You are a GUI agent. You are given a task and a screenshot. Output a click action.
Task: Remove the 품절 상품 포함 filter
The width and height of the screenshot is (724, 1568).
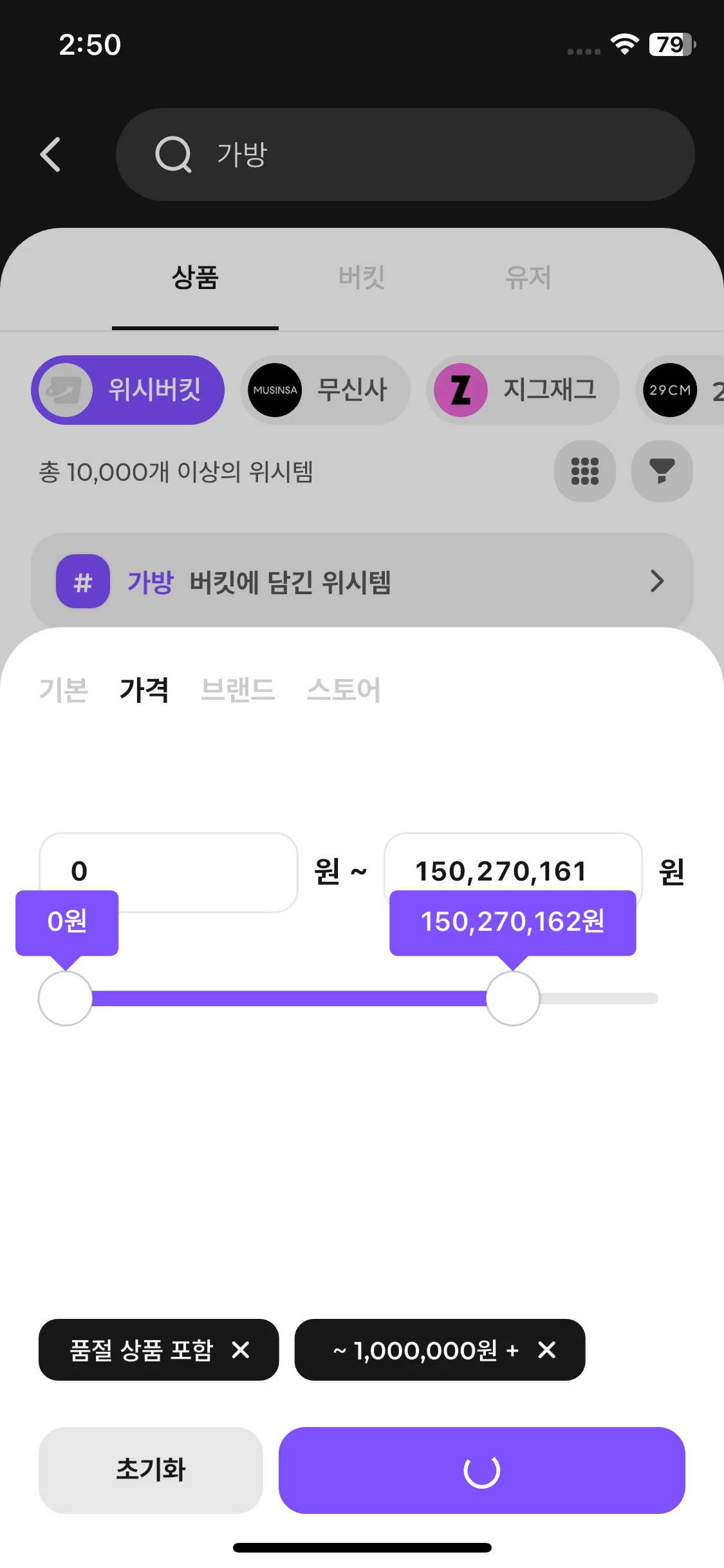[x=241, y=1350]
